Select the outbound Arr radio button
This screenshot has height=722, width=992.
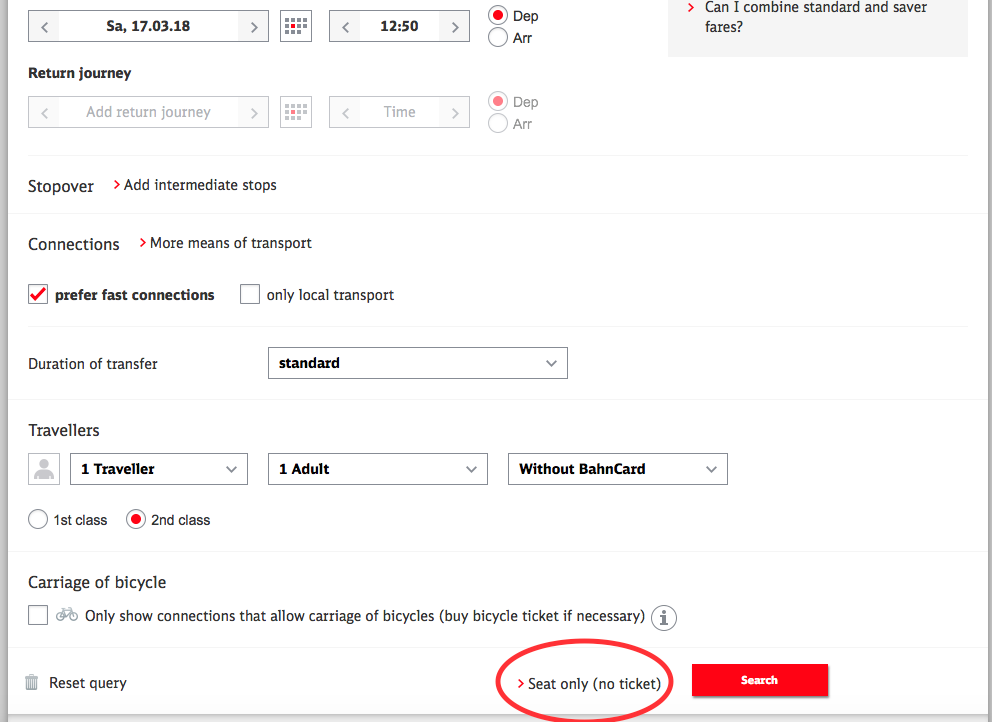(498, 38)
